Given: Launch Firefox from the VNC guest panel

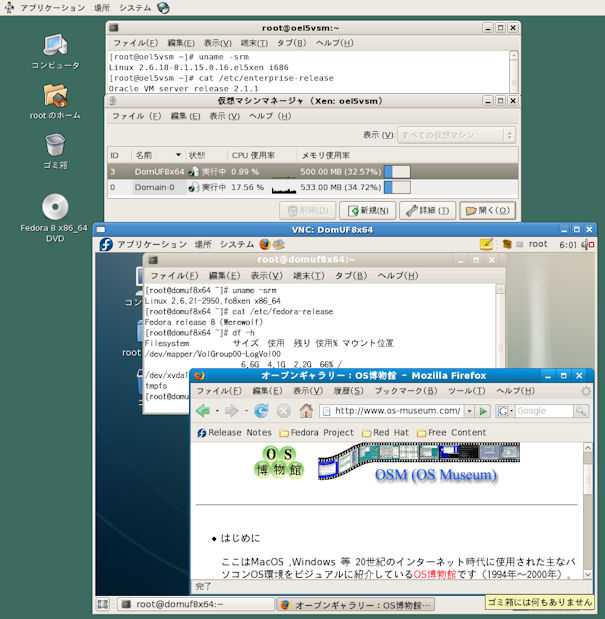Looking at the screenshot, I should 264,244.
